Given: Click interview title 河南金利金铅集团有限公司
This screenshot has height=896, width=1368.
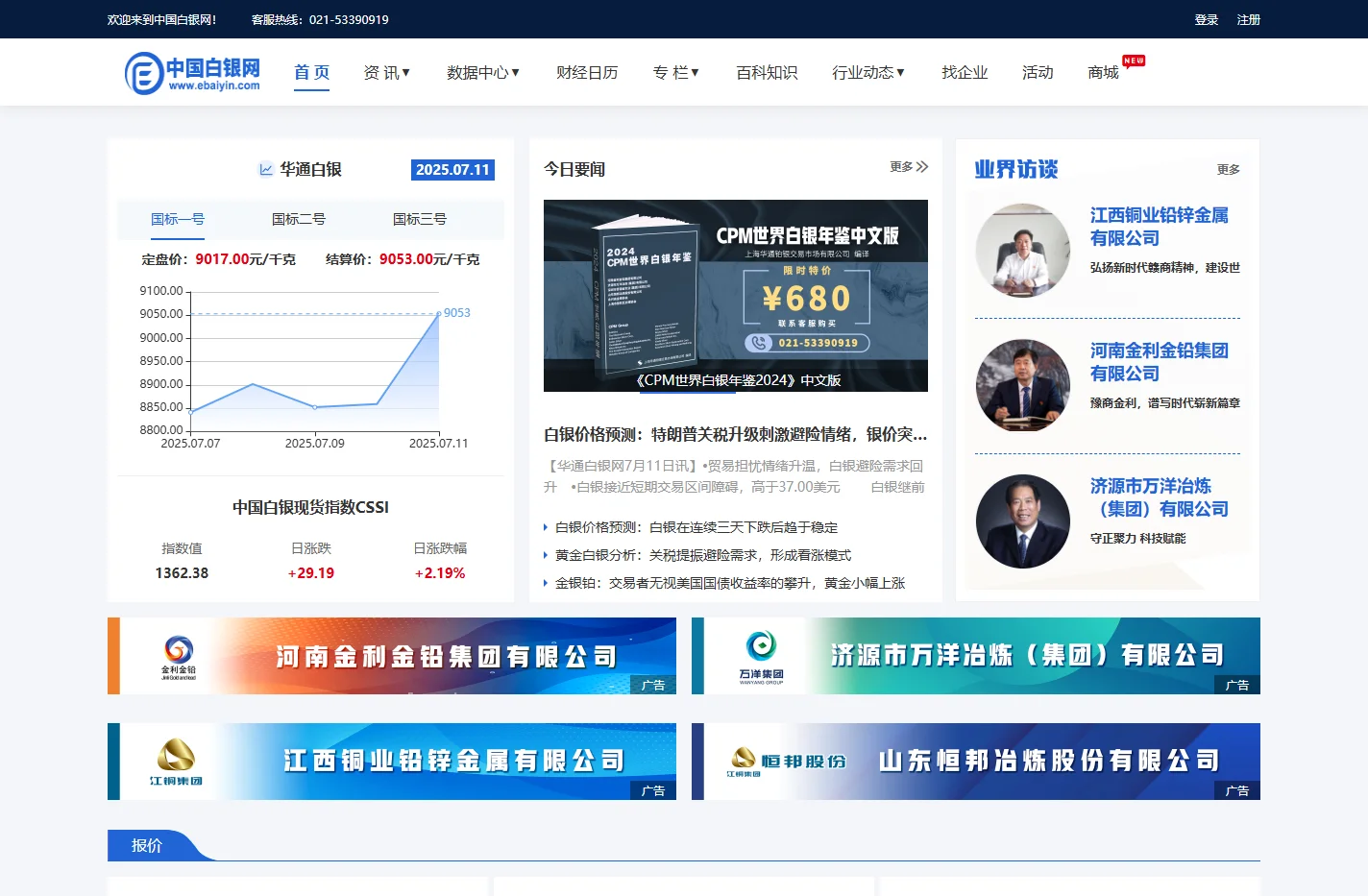Looking at the screenshot, I should point(1160,362).
